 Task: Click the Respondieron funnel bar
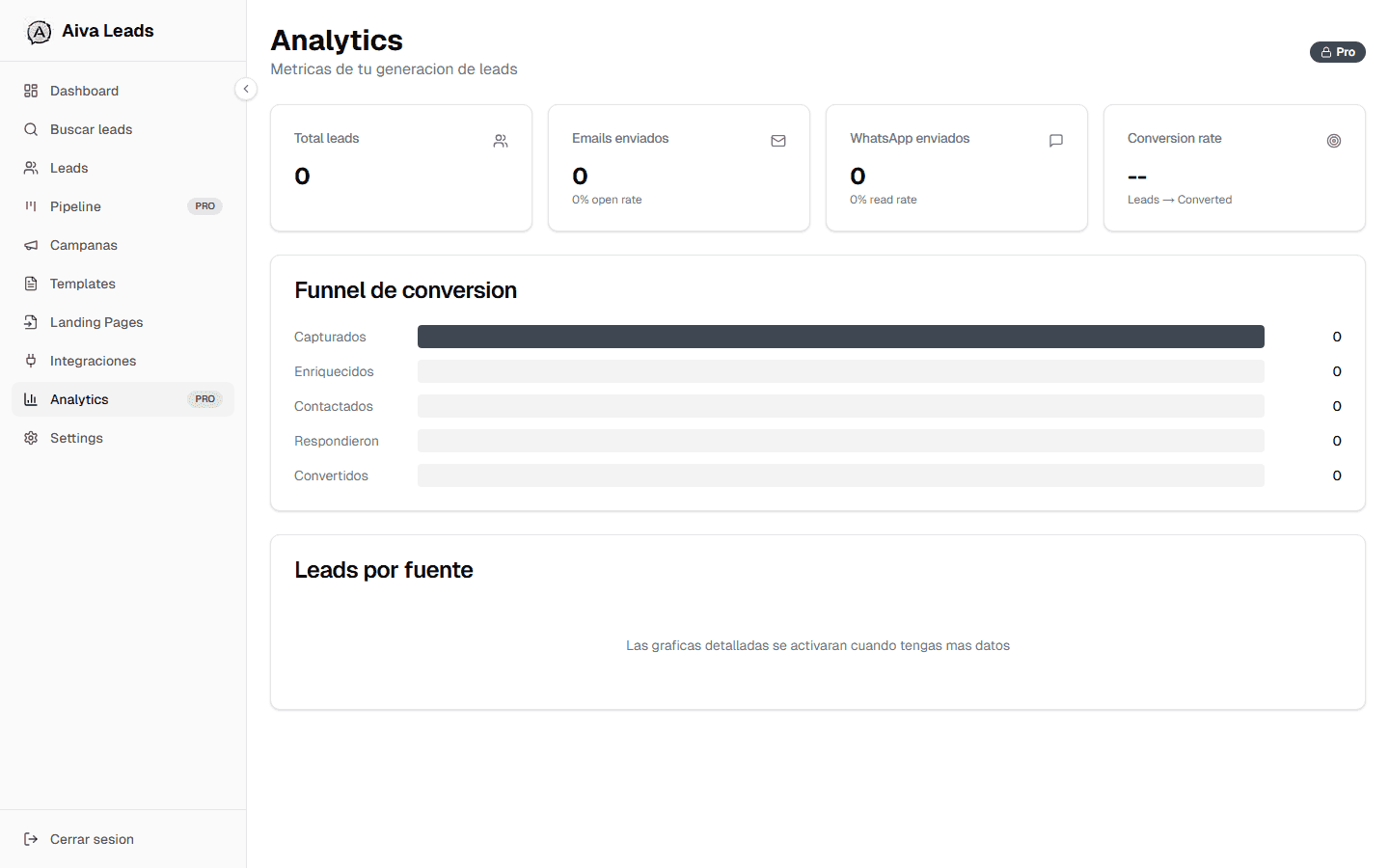(841, 441)
